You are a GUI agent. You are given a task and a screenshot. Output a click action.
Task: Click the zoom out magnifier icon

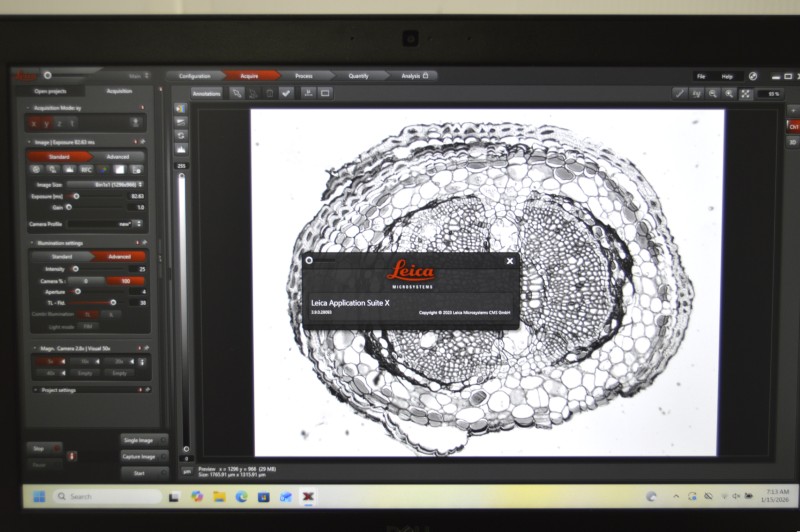pos(713,94)
